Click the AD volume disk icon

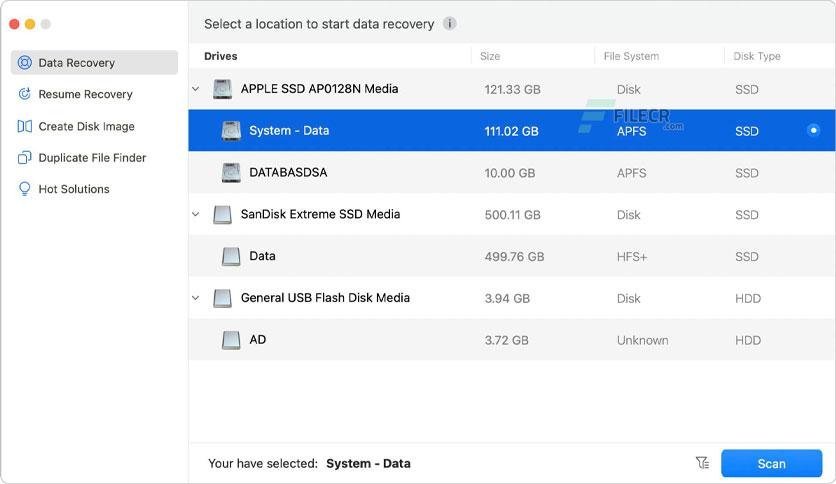[x=231, y=340]
